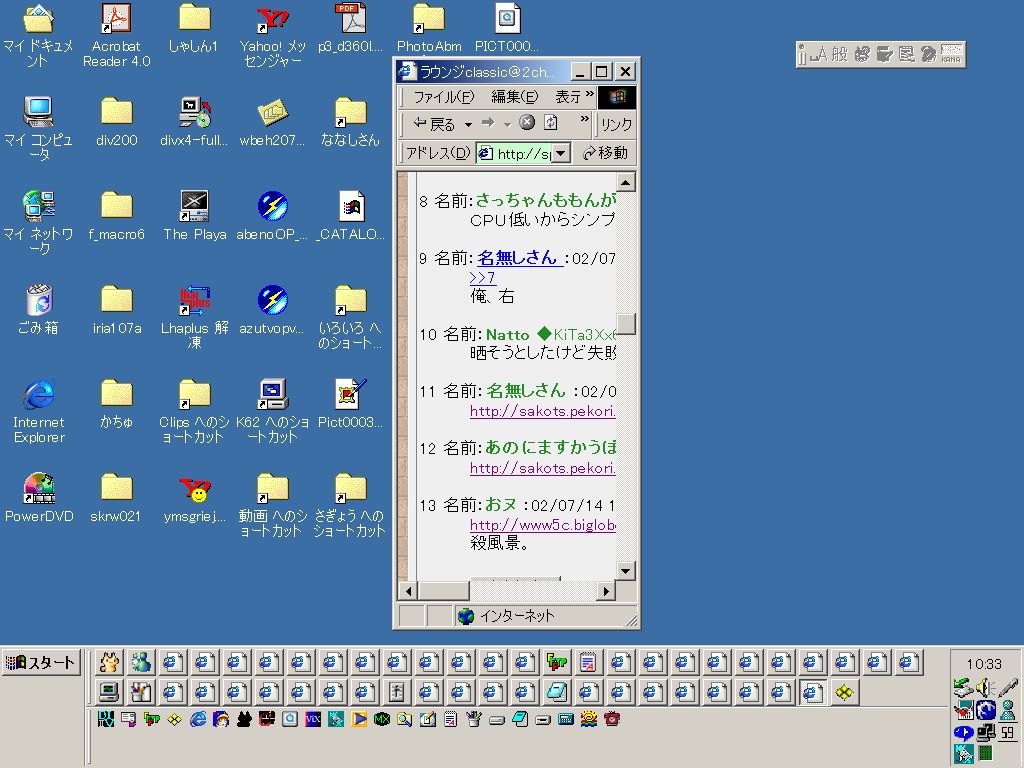Click the 移動 (Go) button
This screenshot has width=1024, height=768.
(x=605, y=153)
